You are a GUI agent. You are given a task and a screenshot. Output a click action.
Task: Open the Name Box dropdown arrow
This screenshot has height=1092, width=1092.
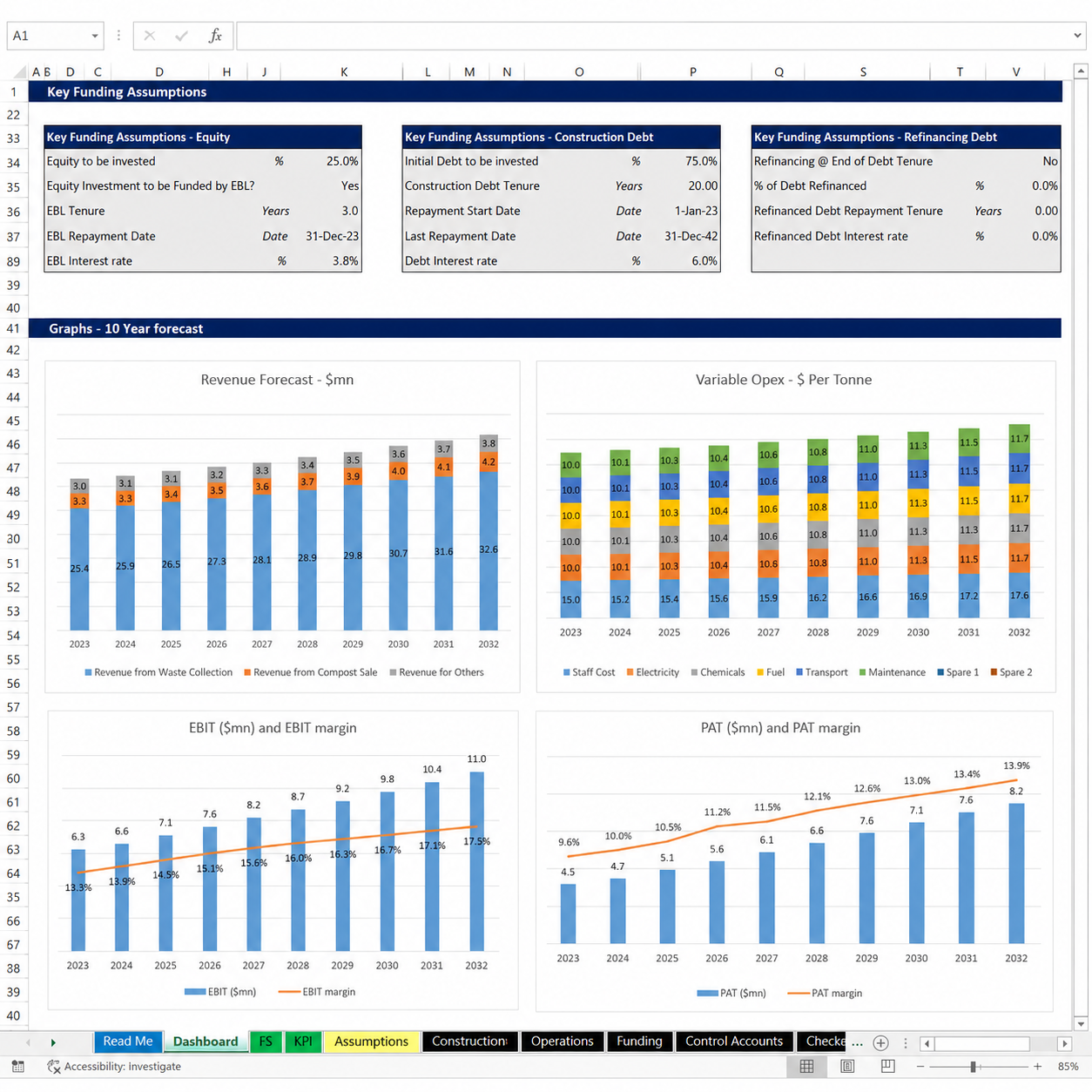pyautogui.click(x=95, y=37)
